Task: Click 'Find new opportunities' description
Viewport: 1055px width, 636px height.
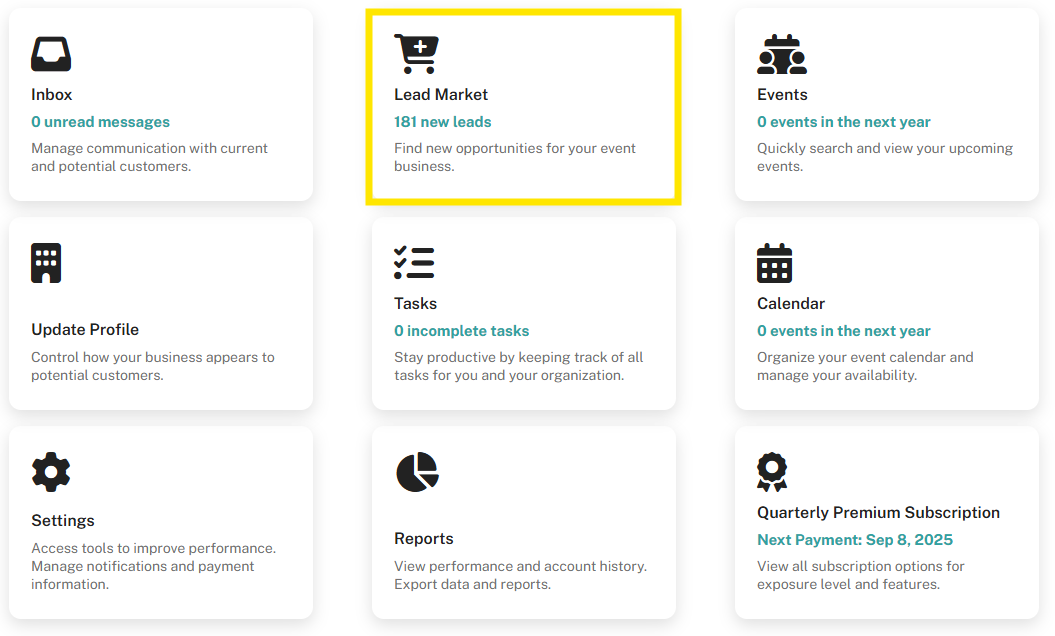Action: [x=515, y=157]
